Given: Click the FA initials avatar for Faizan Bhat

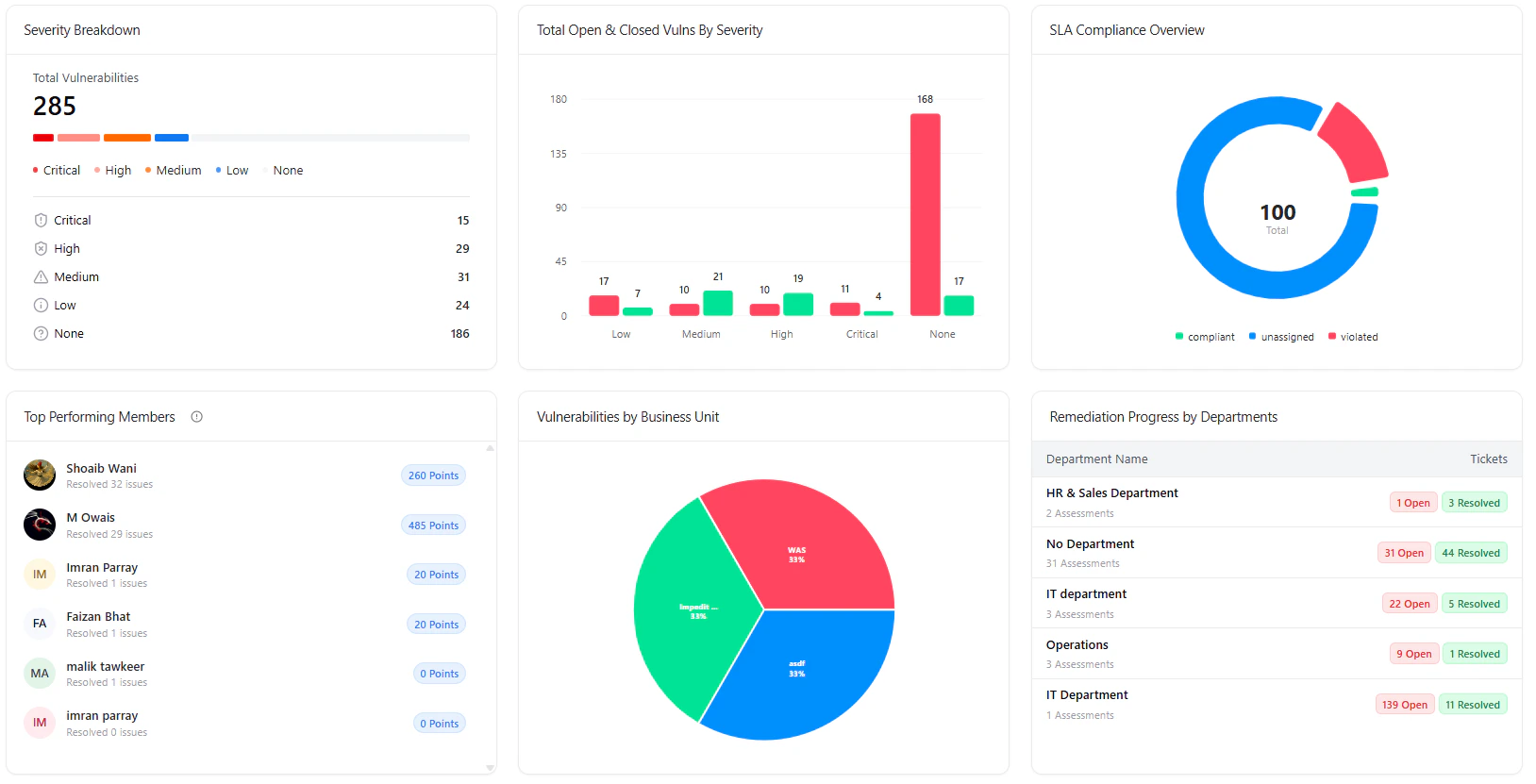Looking at the screenshot, I should pos(40,624).
